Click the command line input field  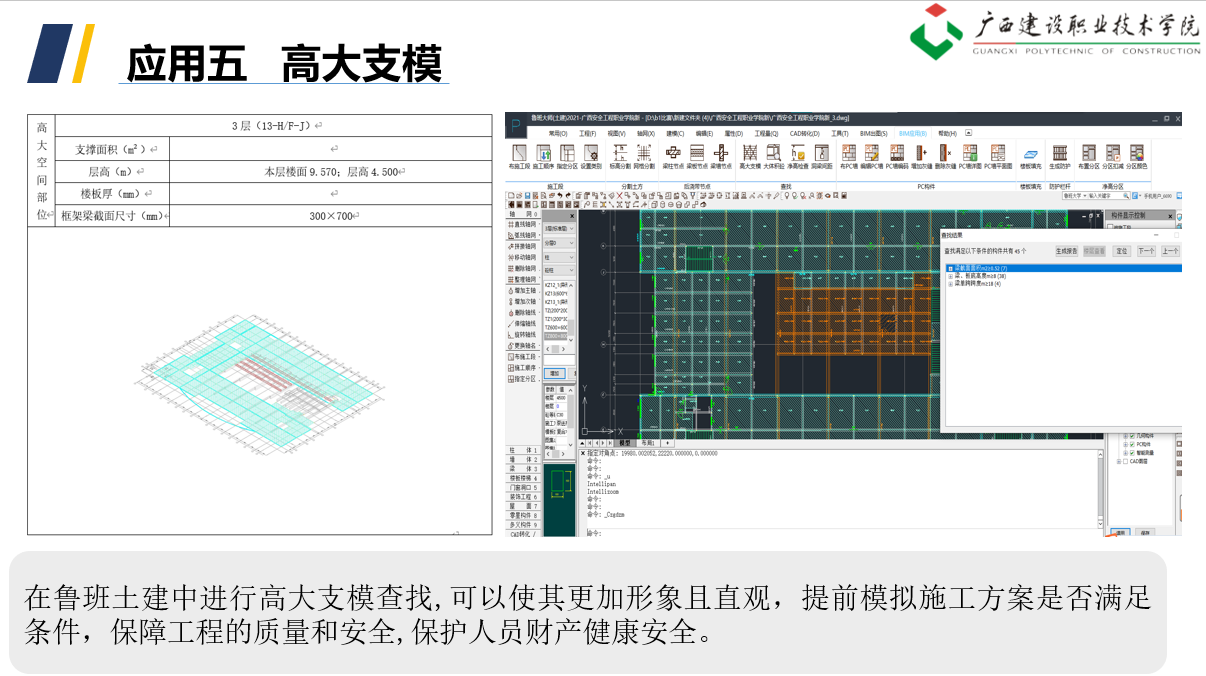pyautogui.click(x=840, y=533)
